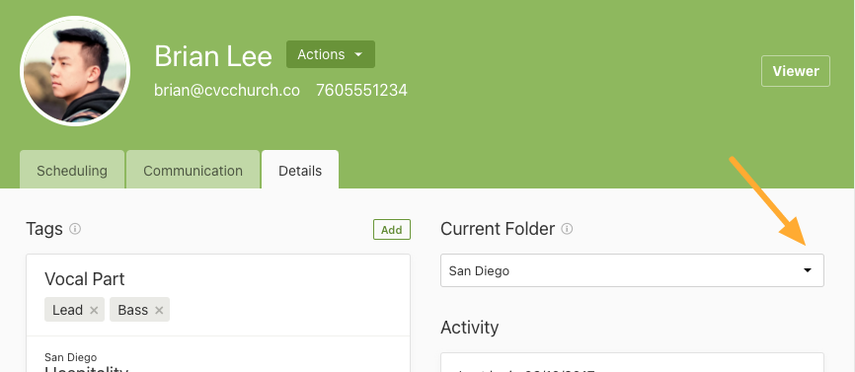Click the Lead tag label
The height and width of the screenshot is (372, 855).
[x=68, y=310]
